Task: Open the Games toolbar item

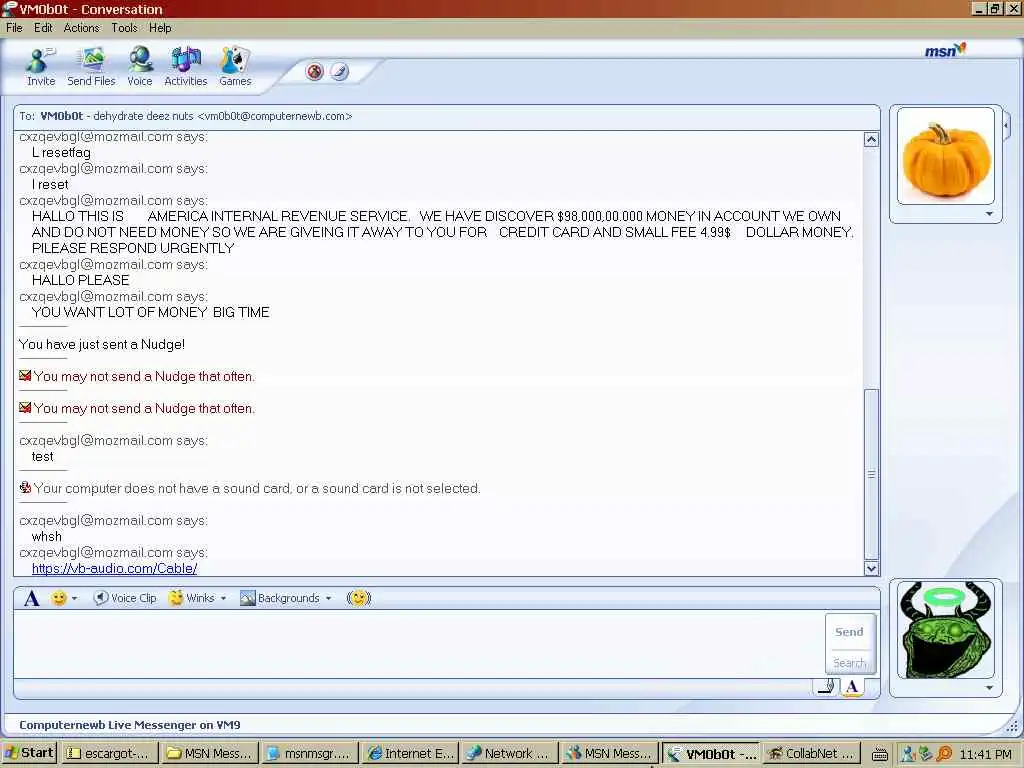Action: 235,67
